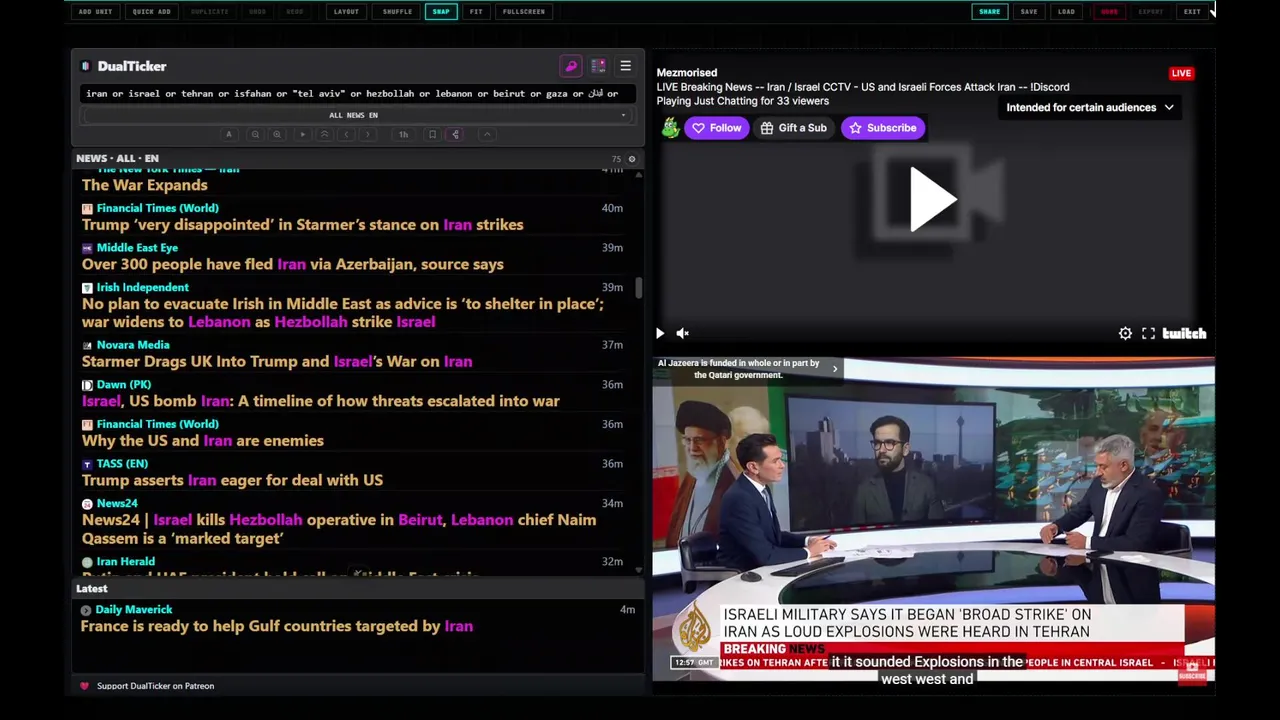Screen dimensions: 1280x720
Task: Open 'The War Expands' headline
Action: (145, 186)
